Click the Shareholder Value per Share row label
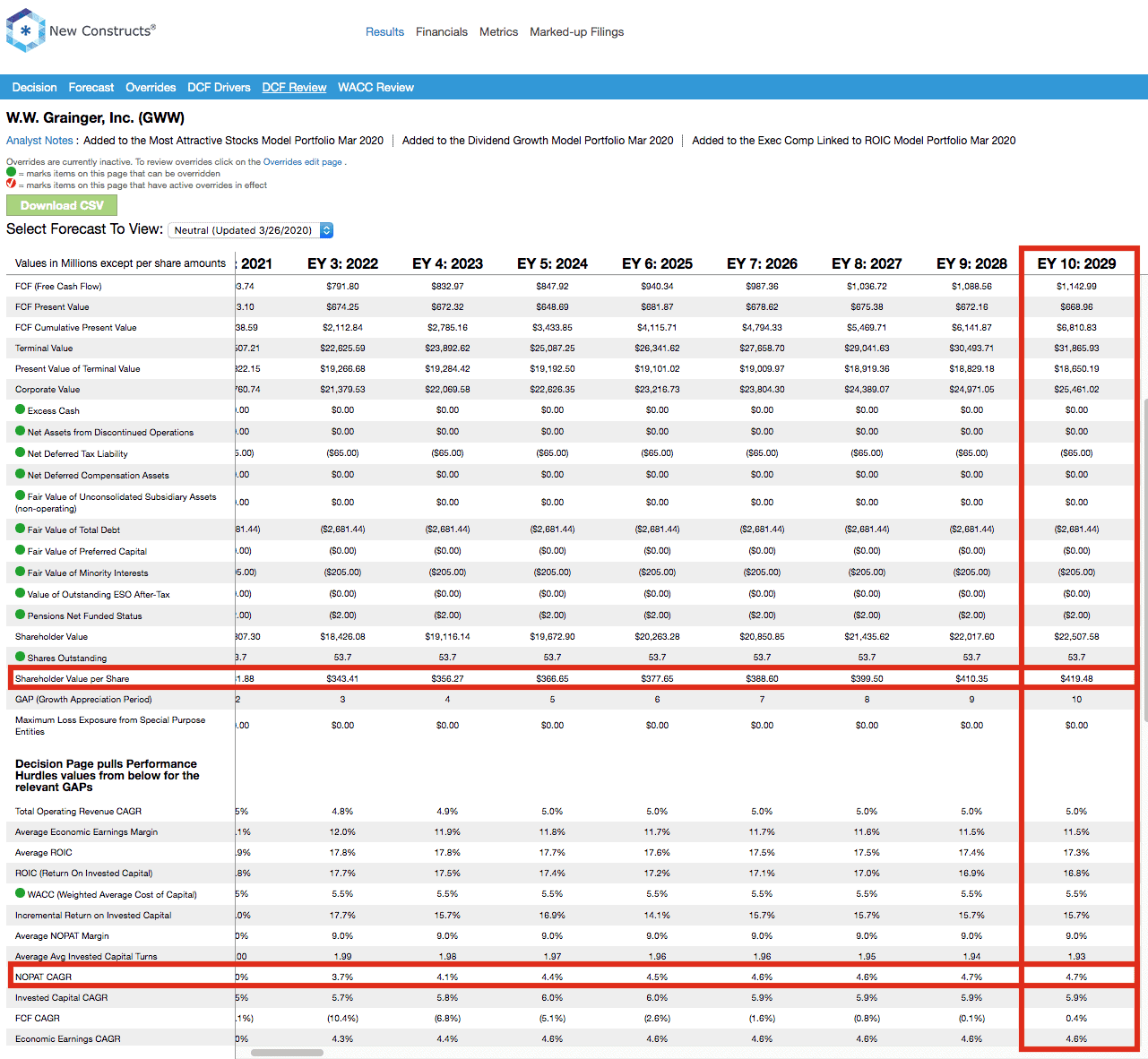The width and height of the screenshot is (1148, 1059). pos(72,678)
